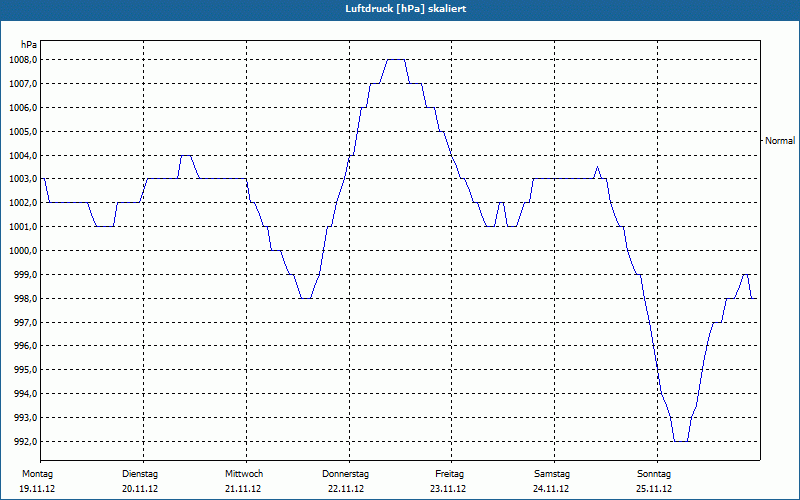Select the 'Samstag' day label
Screen dimensions: 800x500
552,474
